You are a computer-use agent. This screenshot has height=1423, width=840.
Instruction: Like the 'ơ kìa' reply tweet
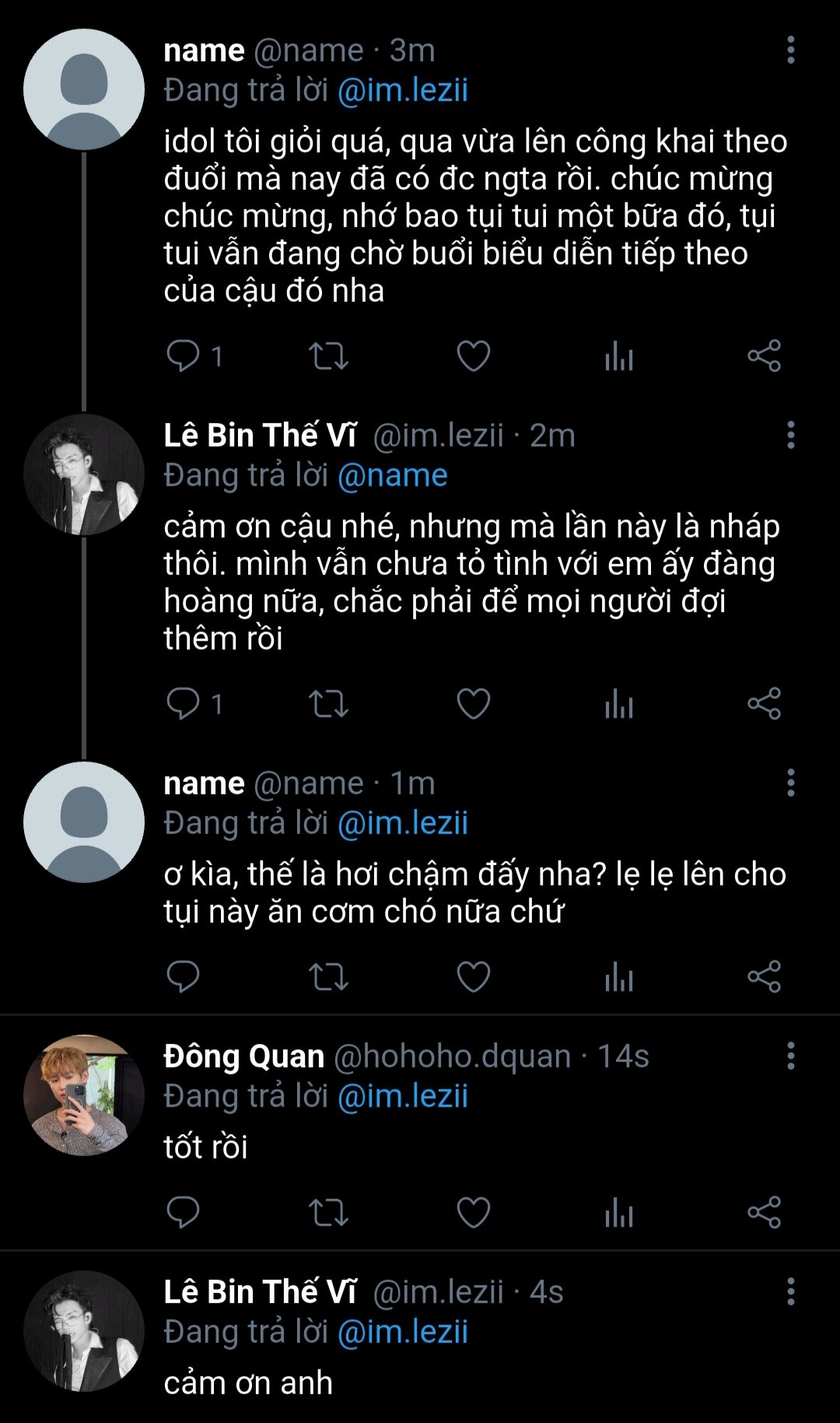[473, 977]
